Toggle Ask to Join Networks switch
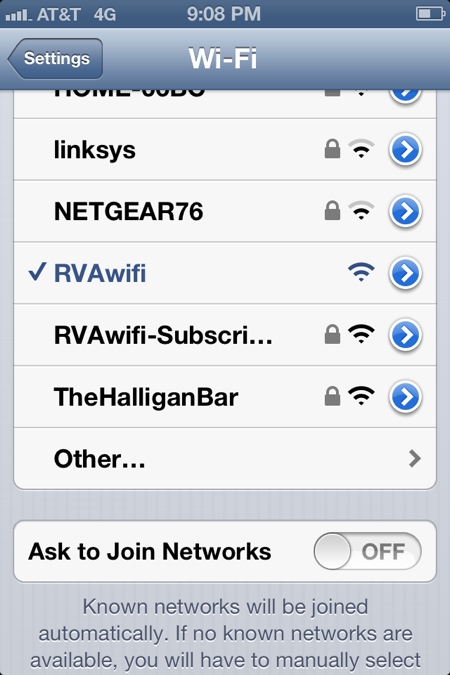 (367, 551)
